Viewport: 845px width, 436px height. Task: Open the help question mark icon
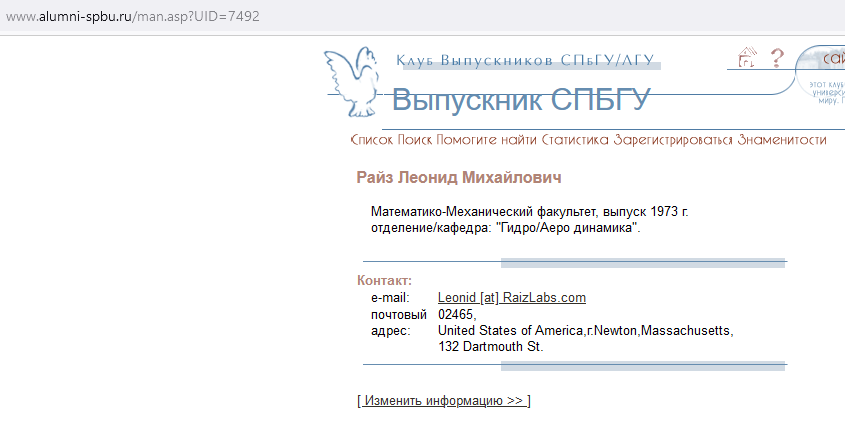point(776,58)
